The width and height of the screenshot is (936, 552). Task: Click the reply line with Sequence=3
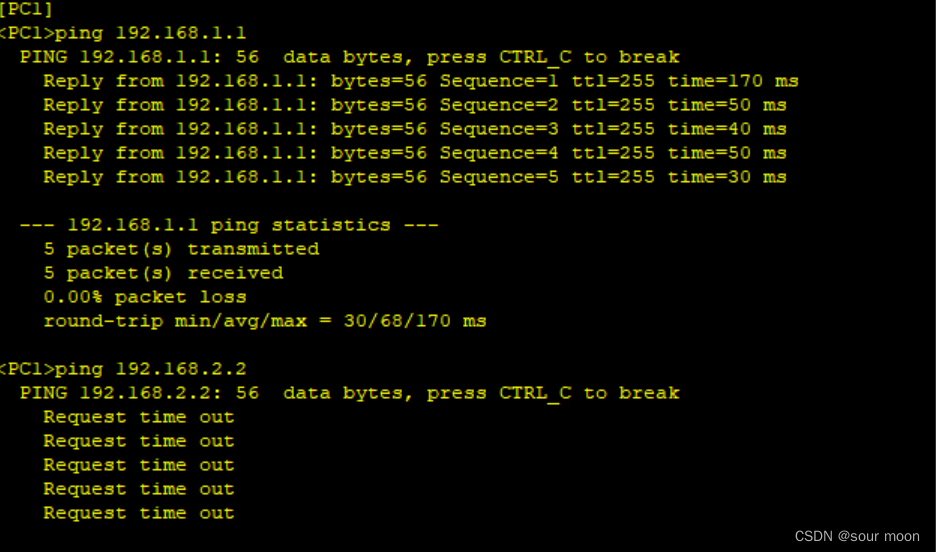(x=415, y=129)
